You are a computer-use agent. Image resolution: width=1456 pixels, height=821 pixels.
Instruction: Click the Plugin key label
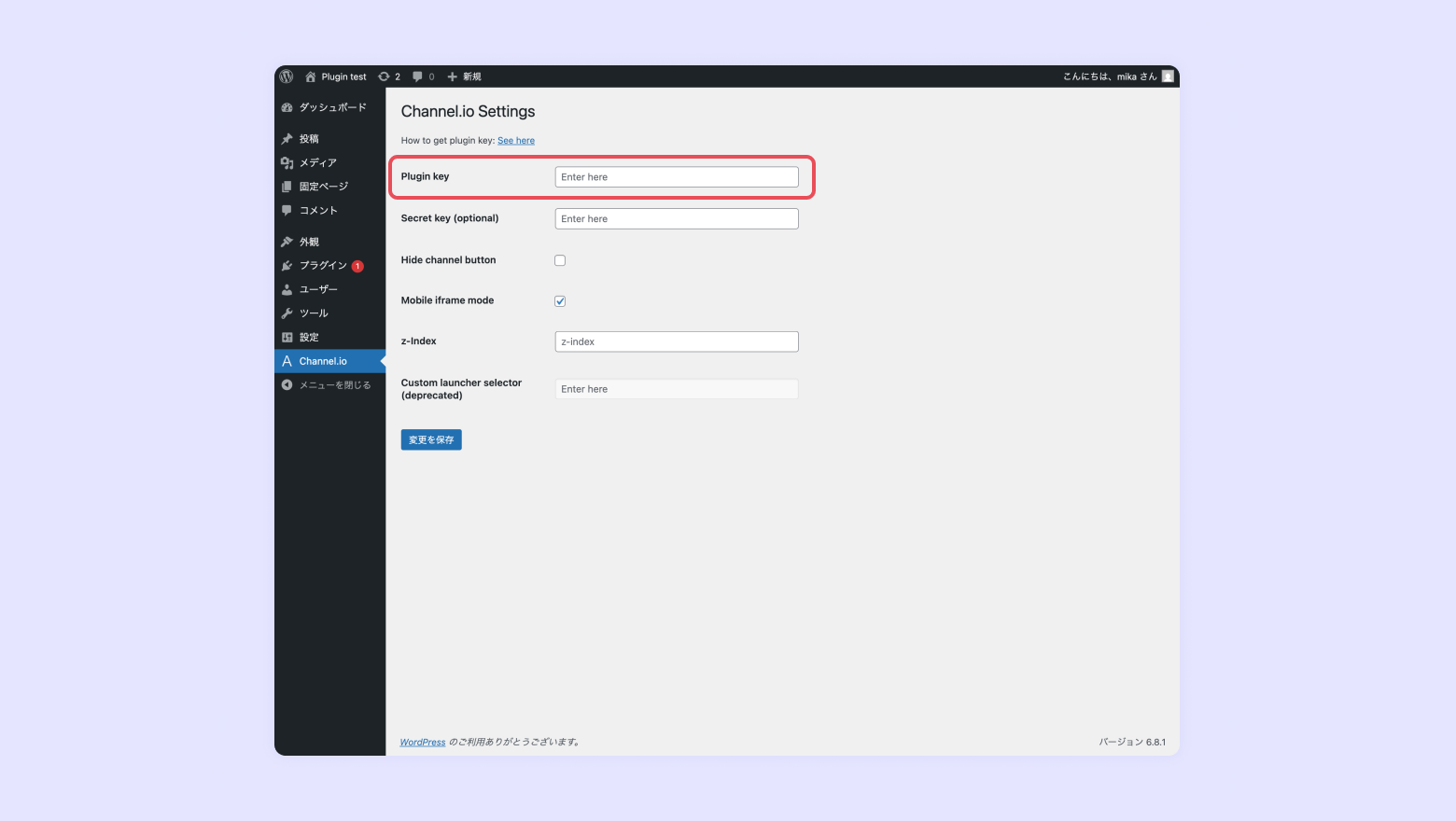(425, 176)
